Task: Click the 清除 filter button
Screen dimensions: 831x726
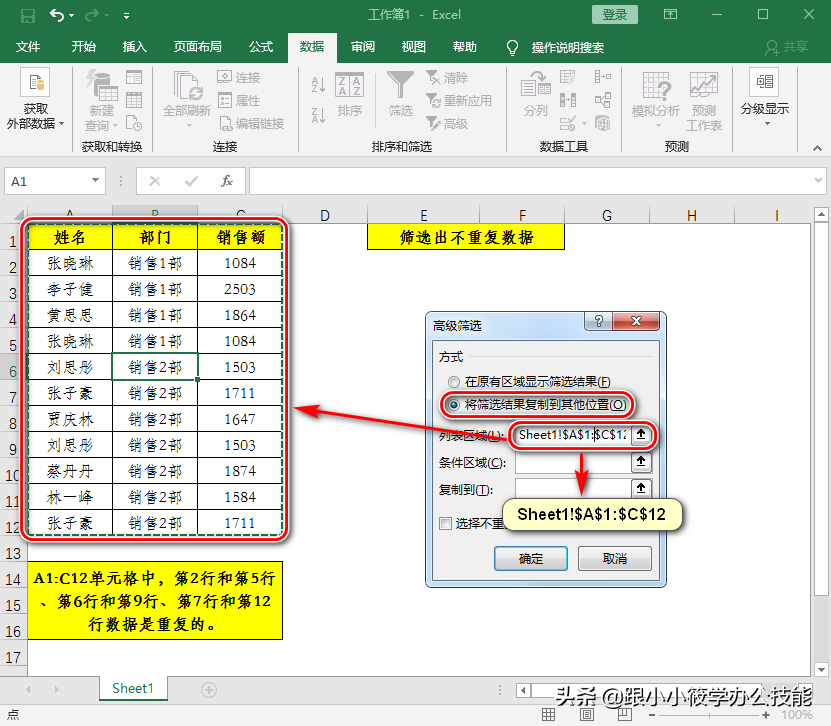Action: click(447, 77)
